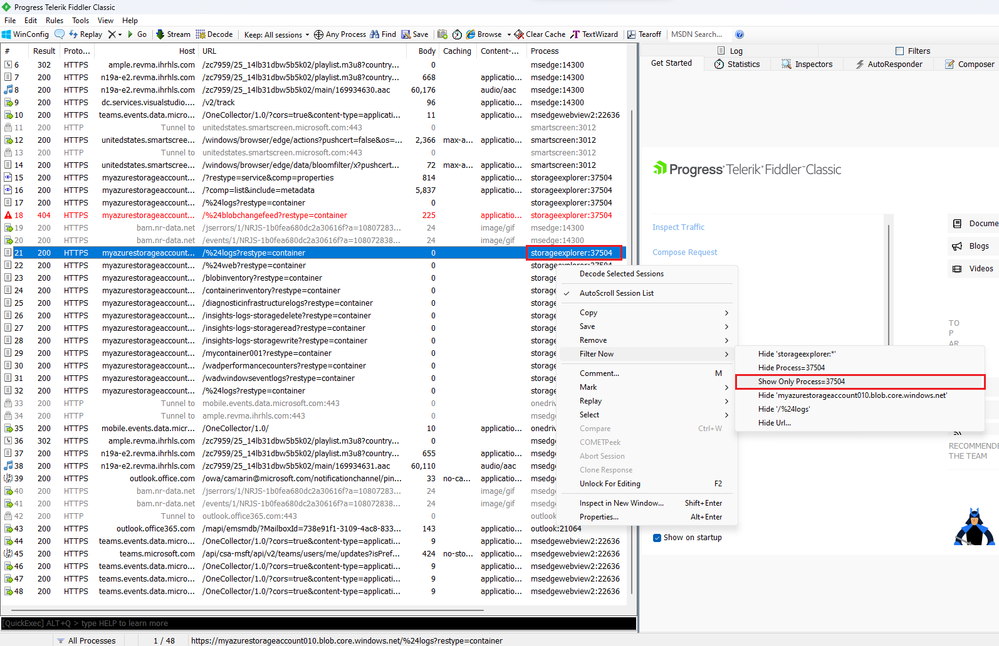Open the View menu
This screenshot has width=999, height=646.
click(105, 20)
